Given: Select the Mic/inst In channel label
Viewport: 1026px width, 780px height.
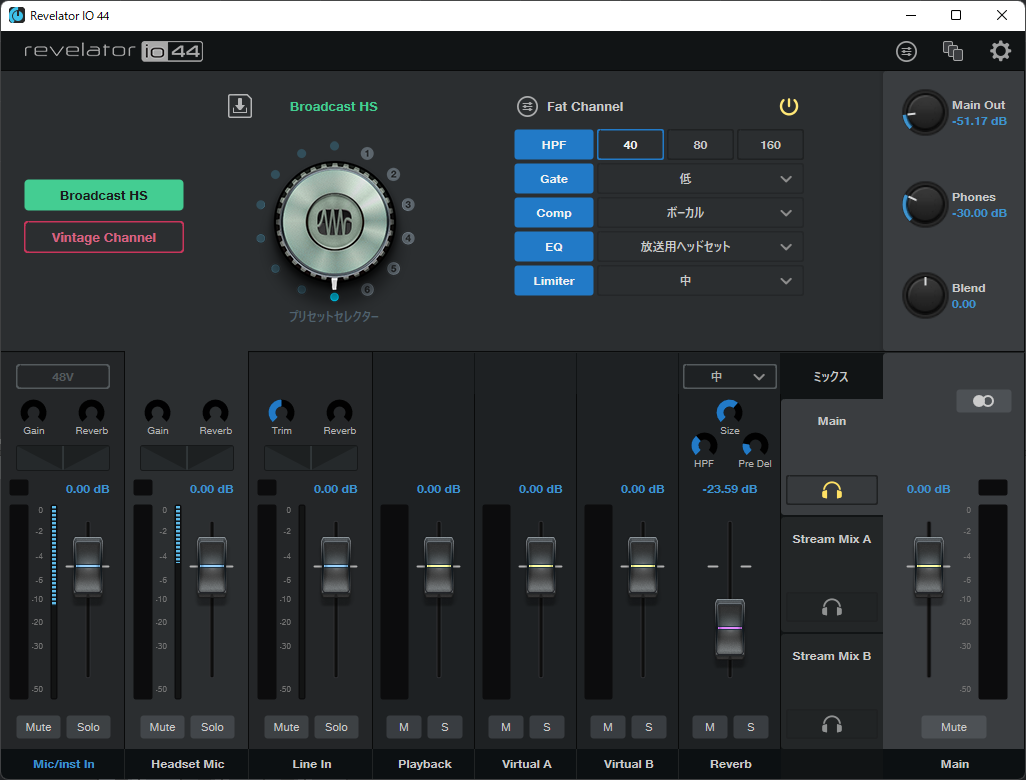Looking at the screenshot, I should [63, 764].
